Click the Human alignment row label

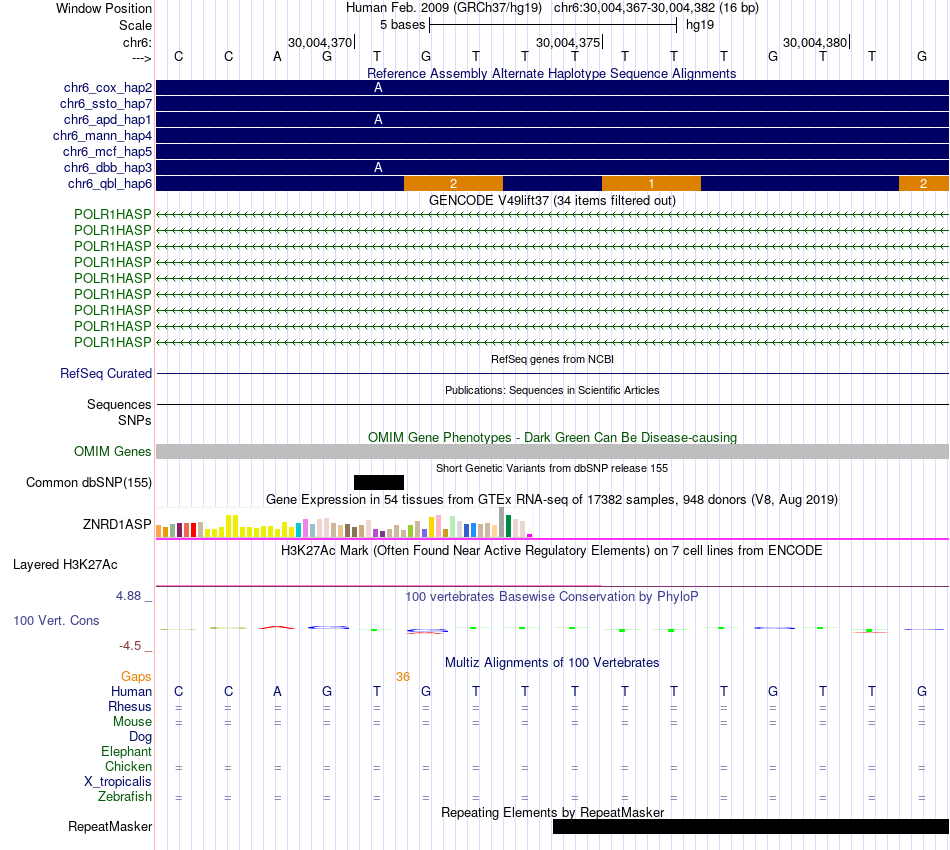coord(131,691)
